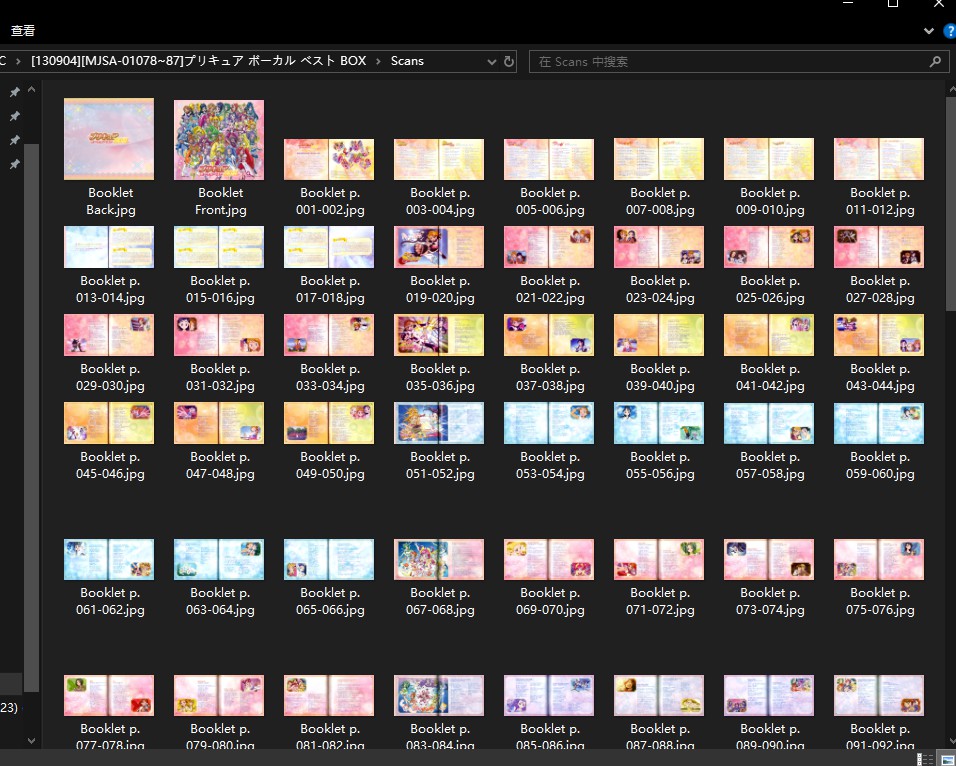Select Booklet p. 001-002.jpg thumbnail
This screenshot has width=956, height=766.
(x=329, y=159)
